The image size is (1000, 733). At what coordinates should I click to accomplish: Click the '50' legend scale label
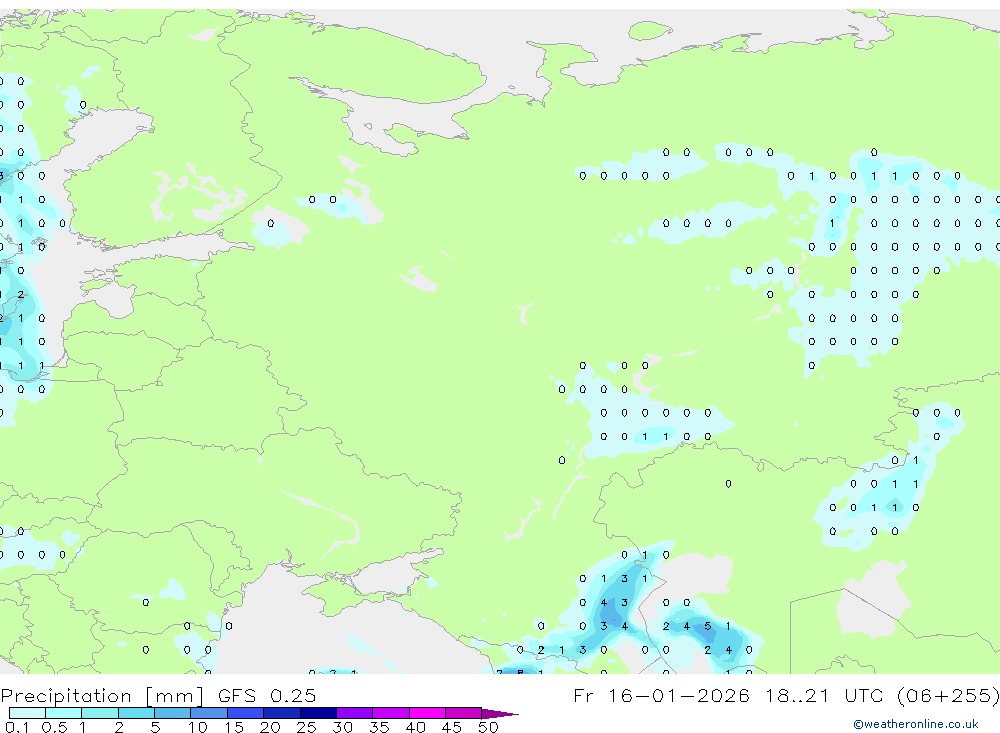click(488, 727)
